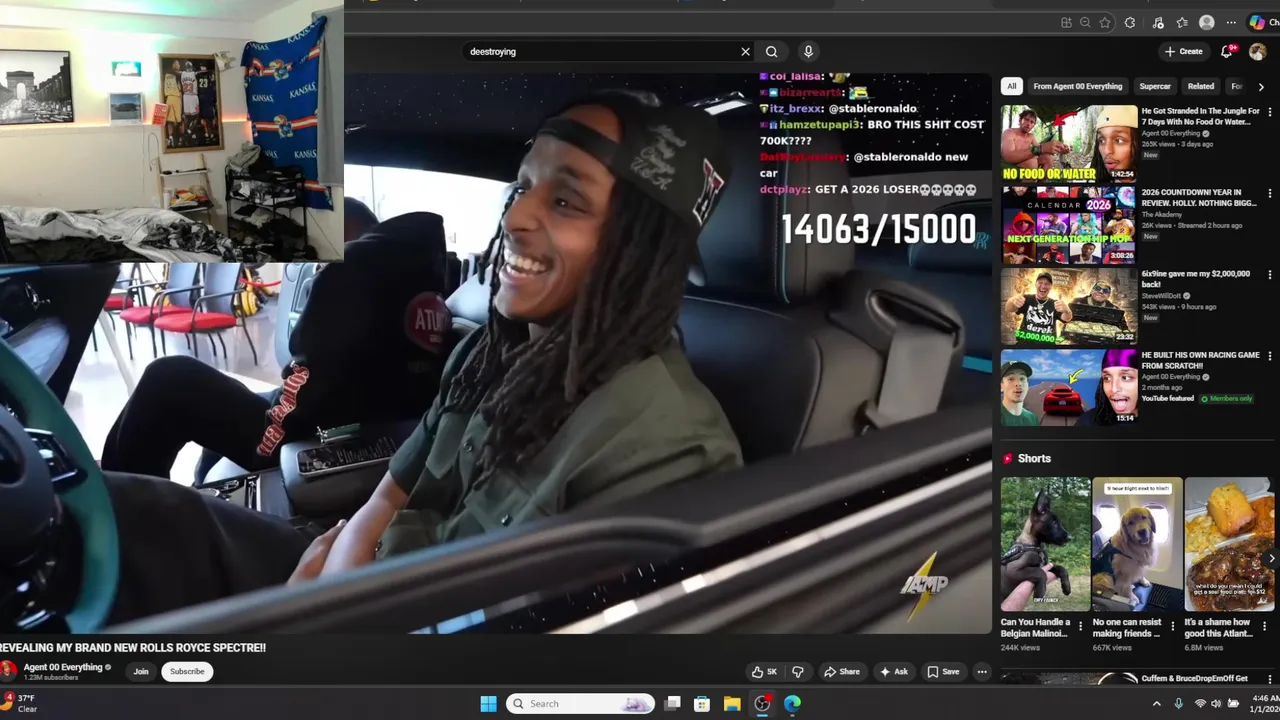
Task: Open the weather widget showing 37°F
Action: point(20,703)
